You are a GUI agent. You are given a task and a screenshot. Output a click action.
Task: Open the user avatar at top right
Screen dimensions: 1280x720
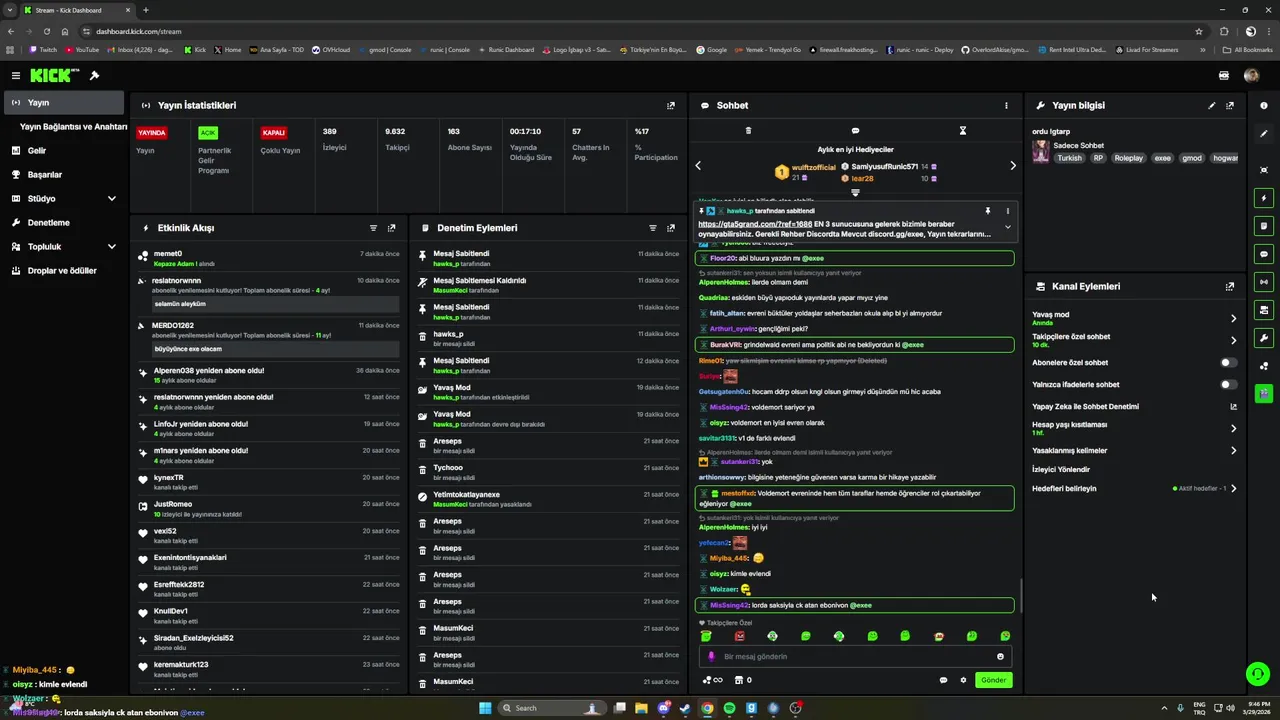pyautogui.click(x=1251, y=75)
